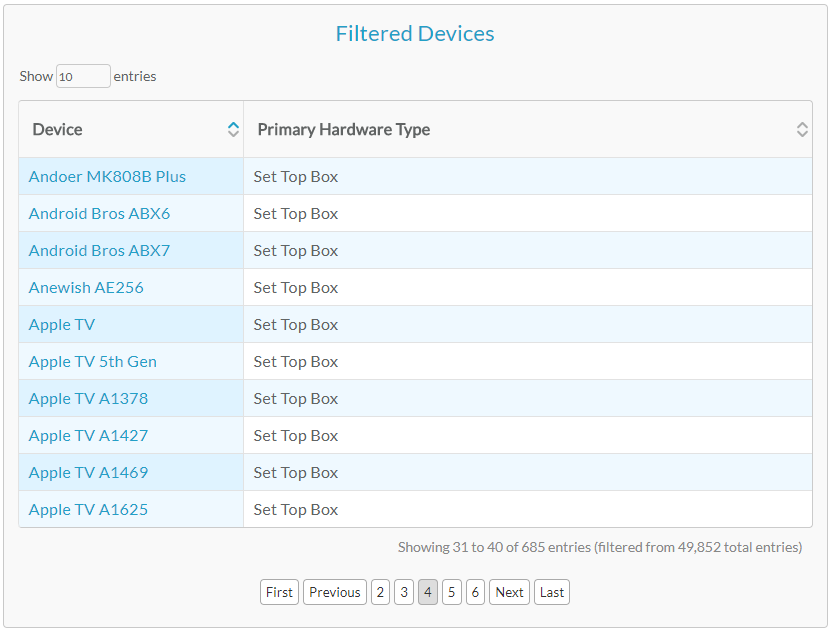834x632 pixels.
Task: Go to Previous page
Action: pyautogui.click(x=335, y=592)
